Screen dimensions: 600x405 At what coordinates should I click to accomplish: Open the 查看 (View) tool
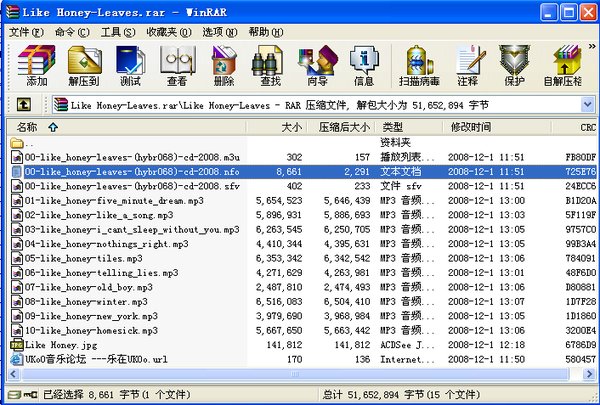coord(177,65)
